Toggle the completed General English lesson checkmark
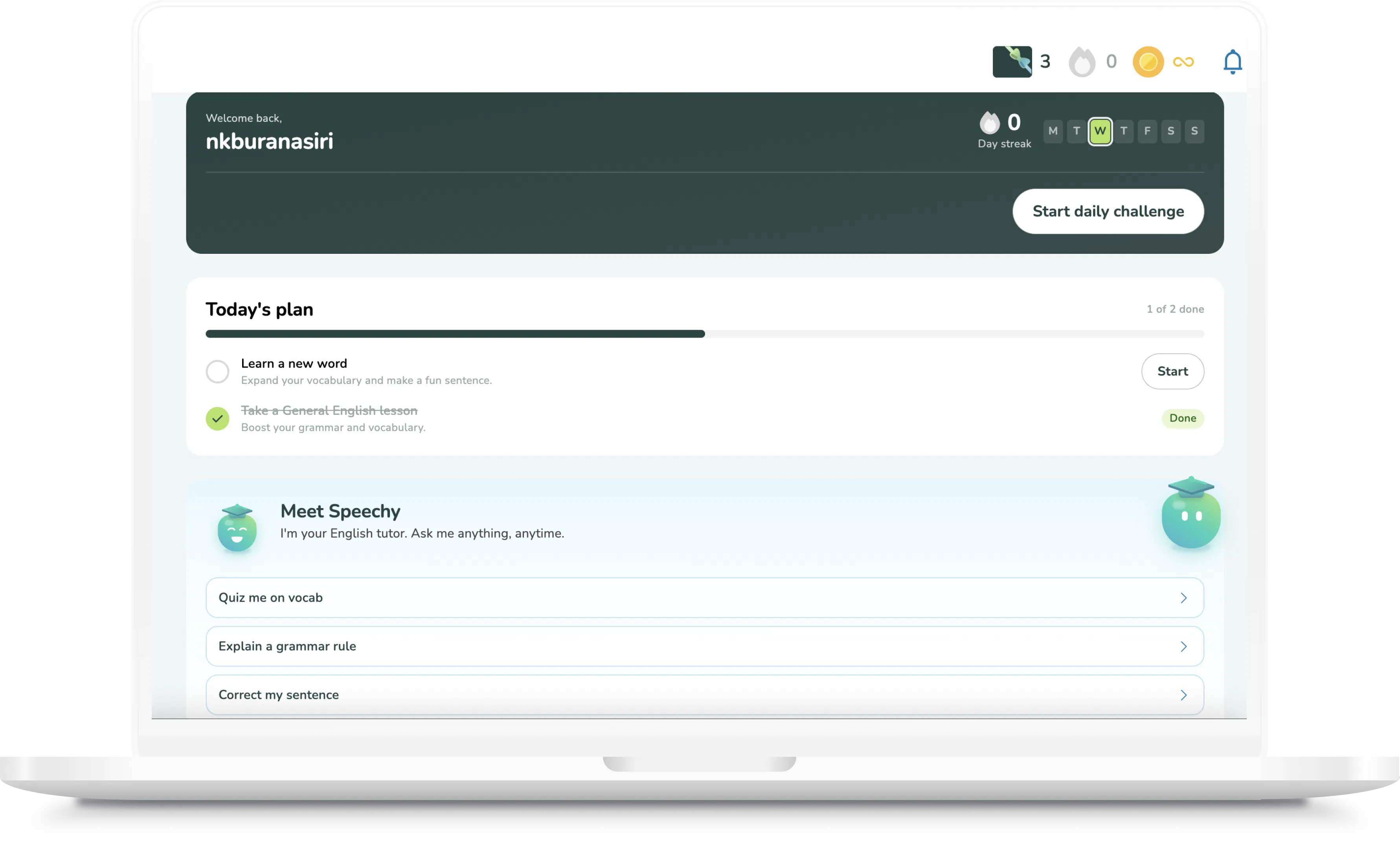The width and height of the screenshot is (1400, 844). (x=218, y=418)
